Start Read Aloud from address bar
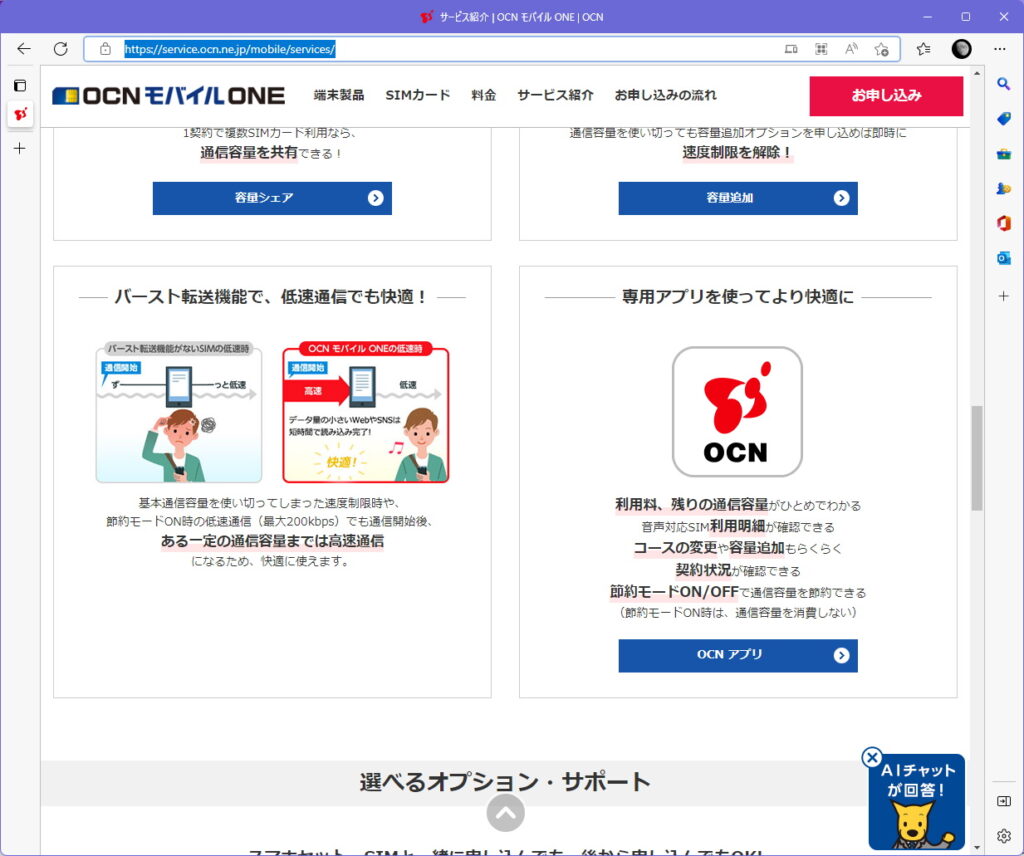Image resolution: width=1024 pixels, height=856 pixels. (851, 49)
